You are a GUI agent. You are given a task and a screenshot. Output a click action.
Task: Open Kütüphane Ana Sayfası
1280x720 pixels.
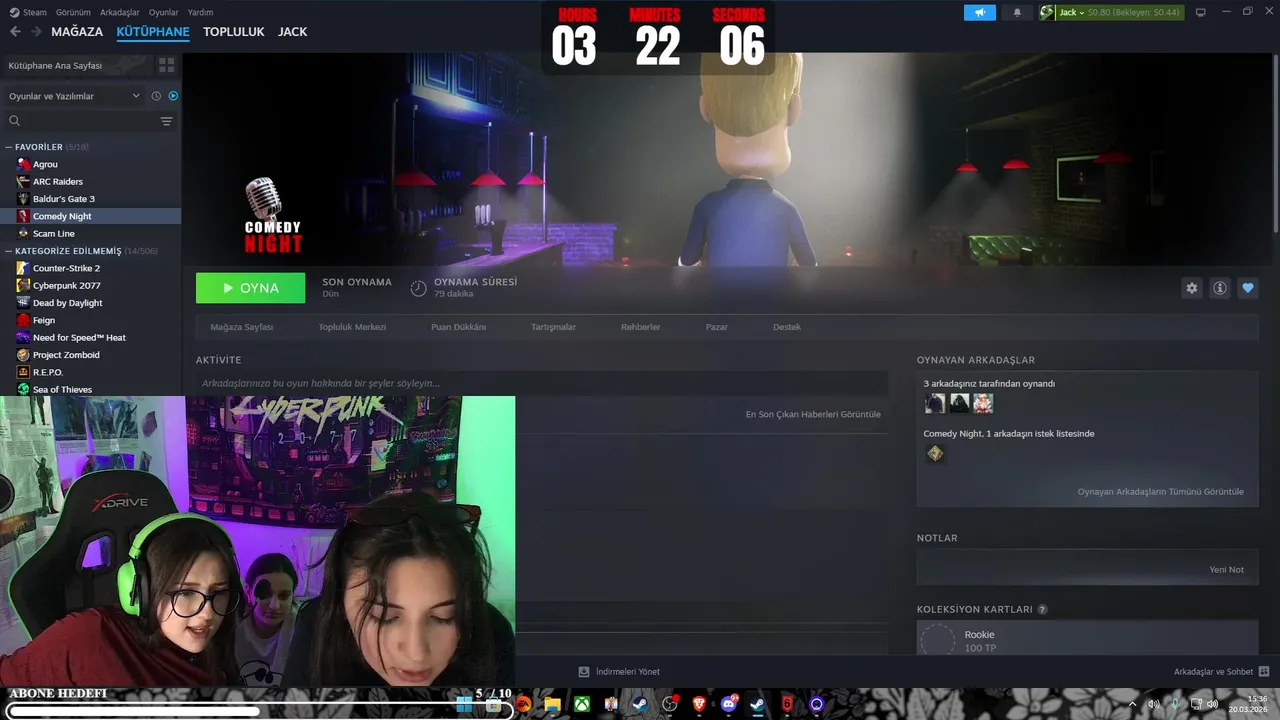(78, 65)
